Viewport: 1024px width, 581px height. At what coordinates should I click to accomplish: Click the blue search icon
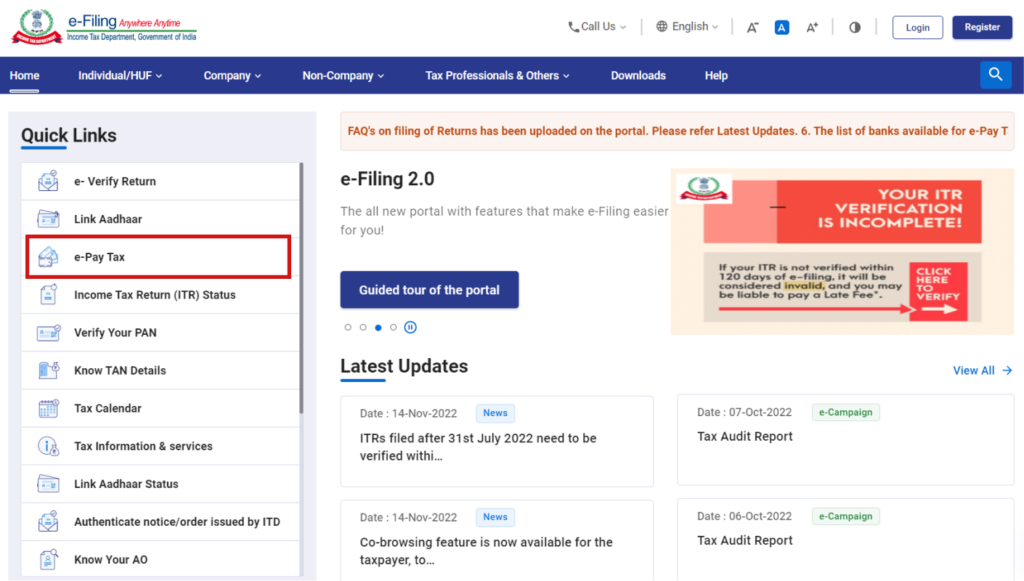click(996, 74)
